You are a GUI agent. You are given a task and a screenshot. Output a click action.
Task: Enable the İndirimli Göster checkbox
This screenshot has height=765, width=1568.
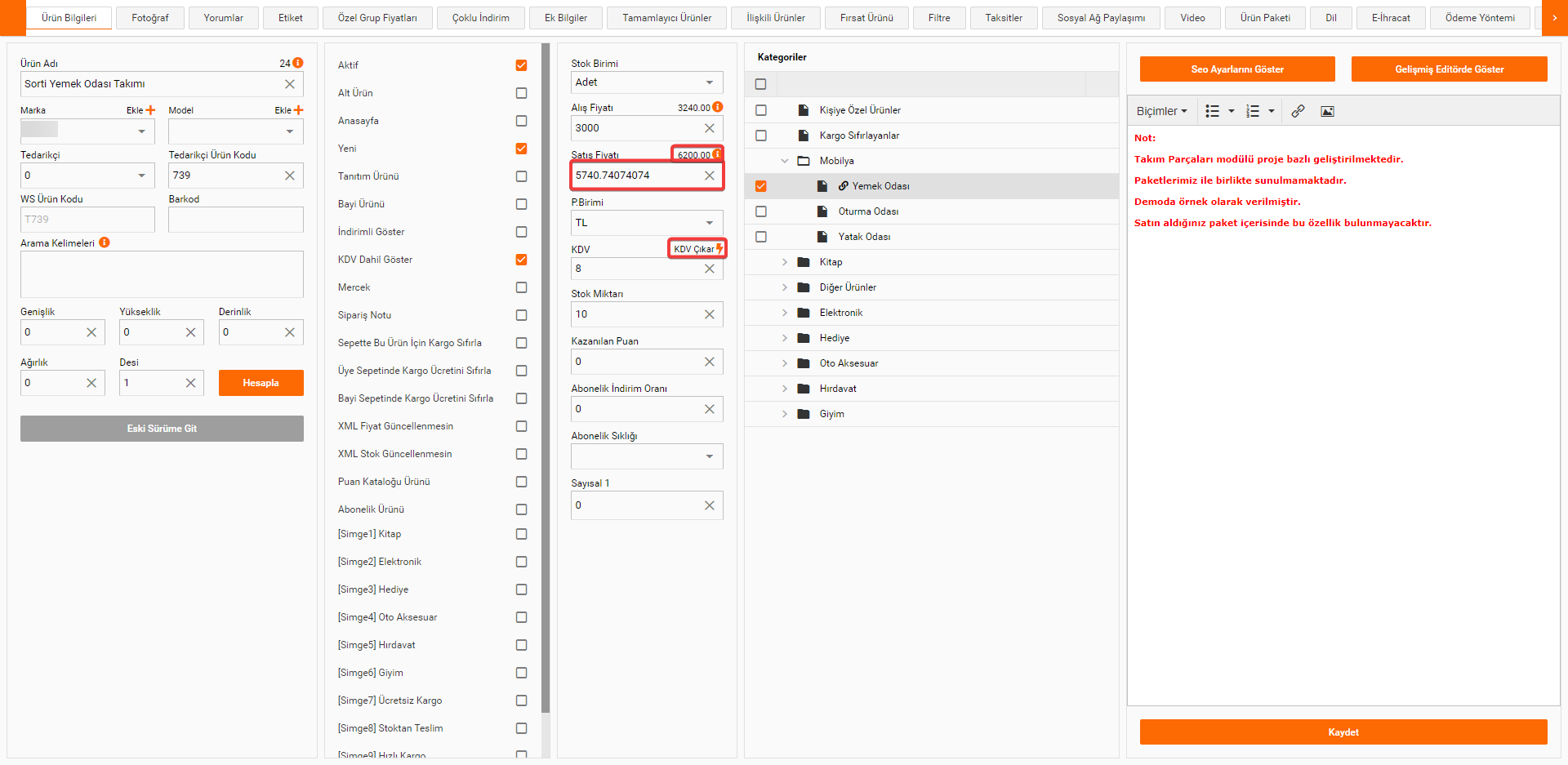tap(521, 232)
